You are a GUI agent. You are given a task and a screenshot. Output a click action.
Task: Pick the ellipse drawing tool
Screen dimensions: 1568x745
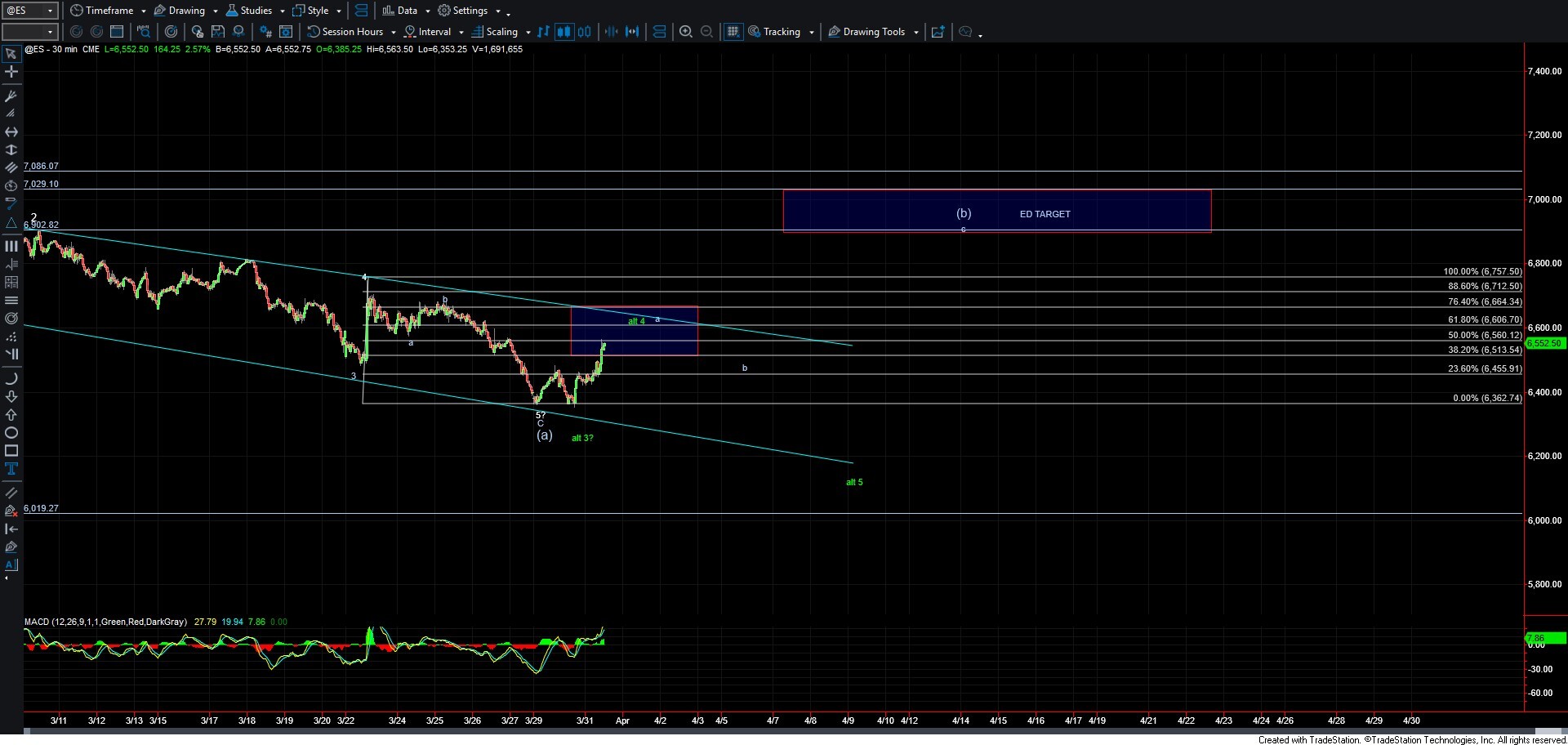tap(11, 433)
